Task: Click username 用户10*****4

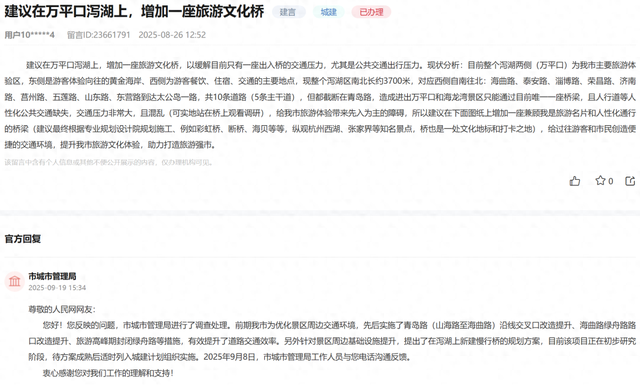Action: (x=29, y=35)
